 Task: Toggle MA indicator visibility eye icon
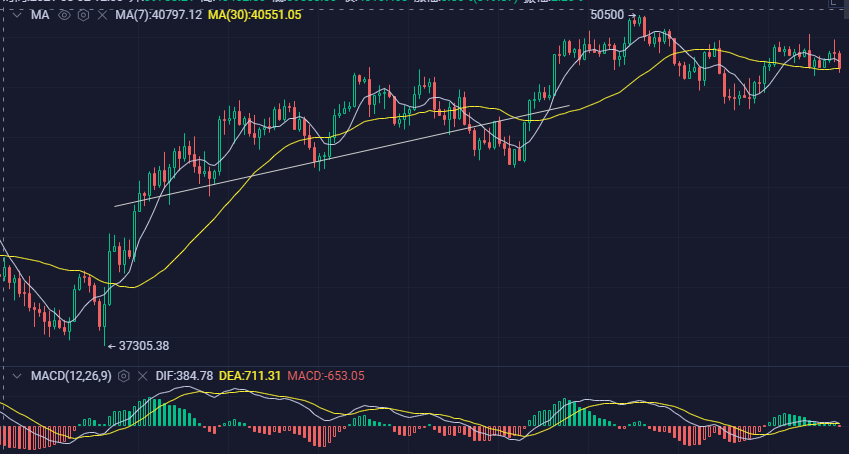point(64,15)
